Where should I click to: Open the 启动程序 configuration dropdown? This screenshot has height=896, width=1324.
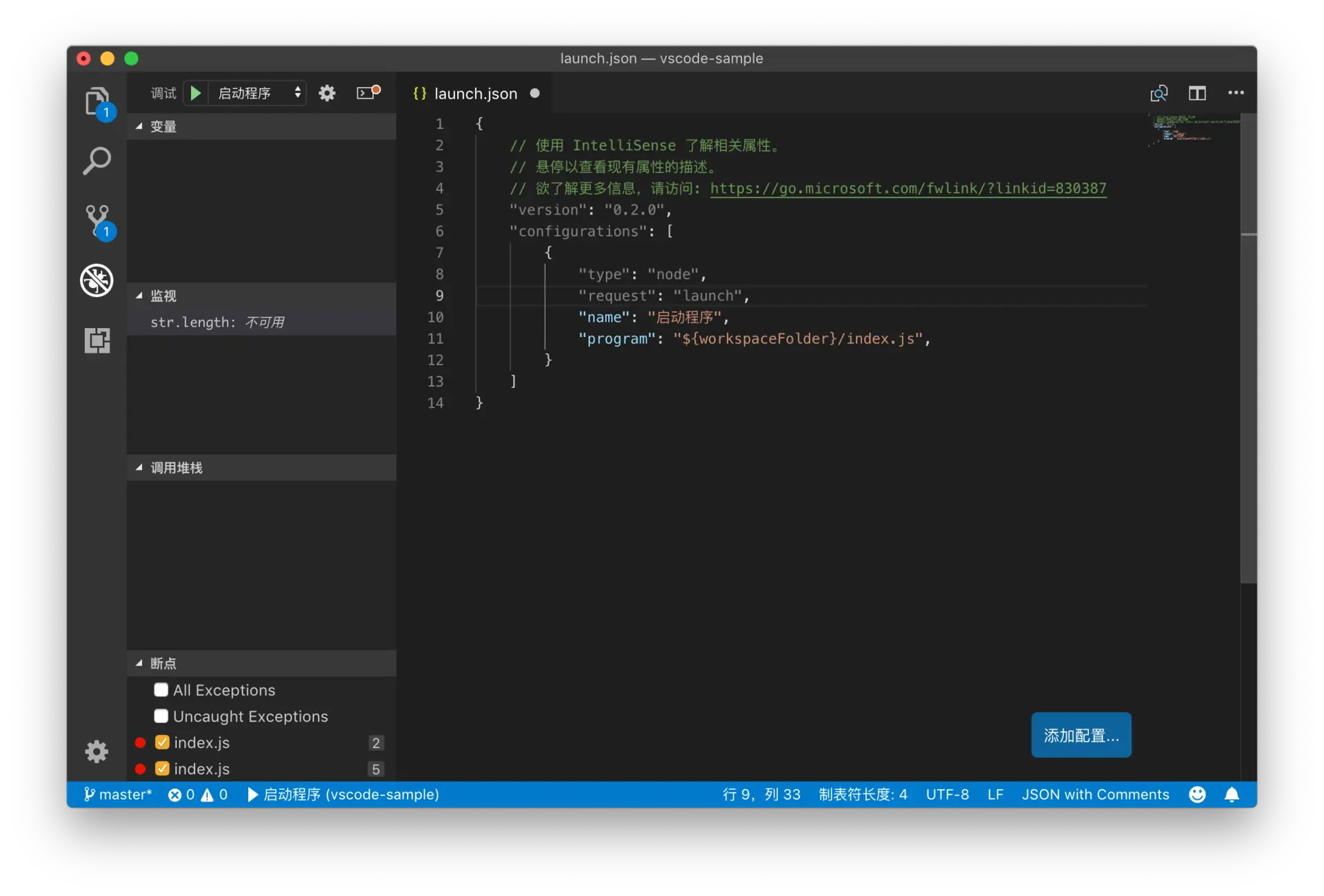coord(258,93)
